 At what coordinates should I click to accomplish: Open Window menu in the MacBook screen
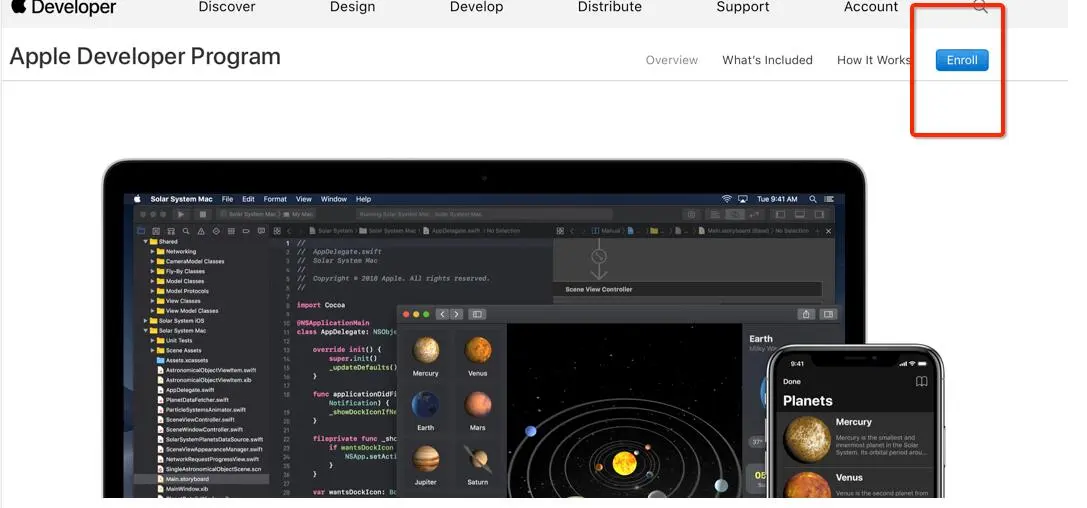(333, 199)
